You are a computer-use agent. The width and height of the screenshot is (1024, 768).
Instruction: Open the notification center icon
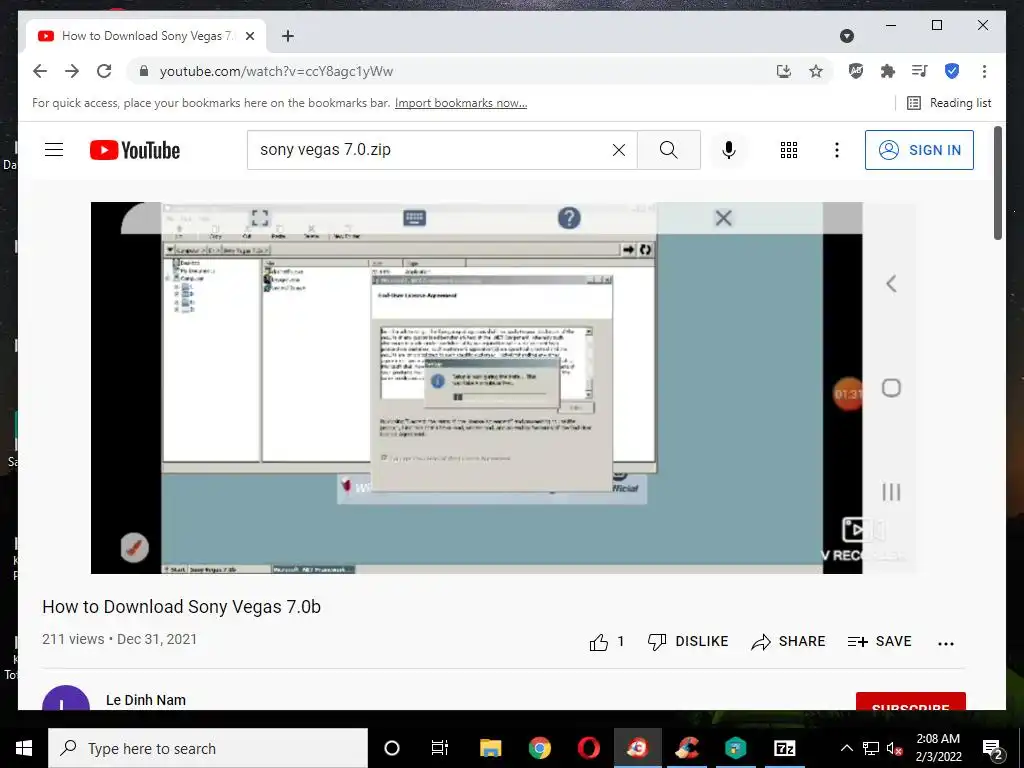[x=993, y=749]
